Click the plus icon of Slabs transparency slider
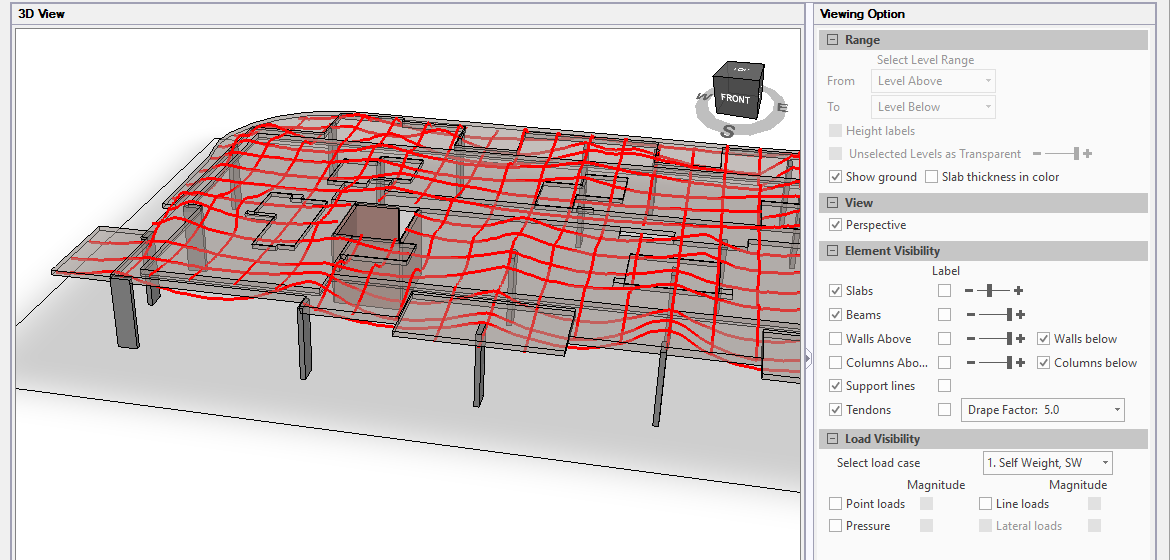 pyautogui.click(x=1019, y=291)
